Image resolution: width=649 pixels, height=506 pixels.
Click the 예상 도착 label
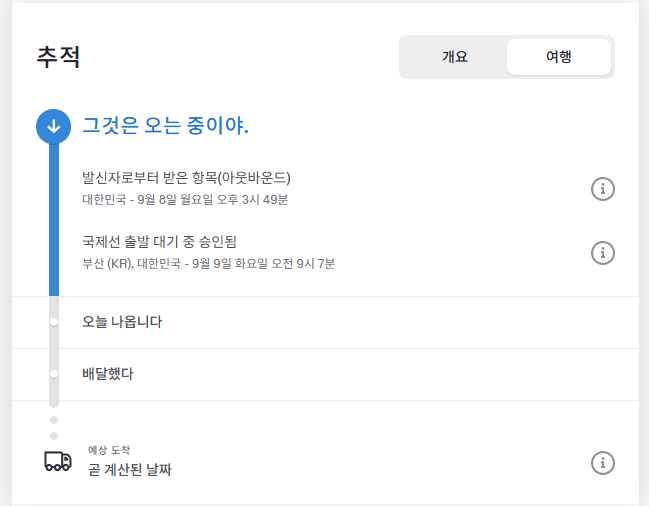tap(109, 450)
